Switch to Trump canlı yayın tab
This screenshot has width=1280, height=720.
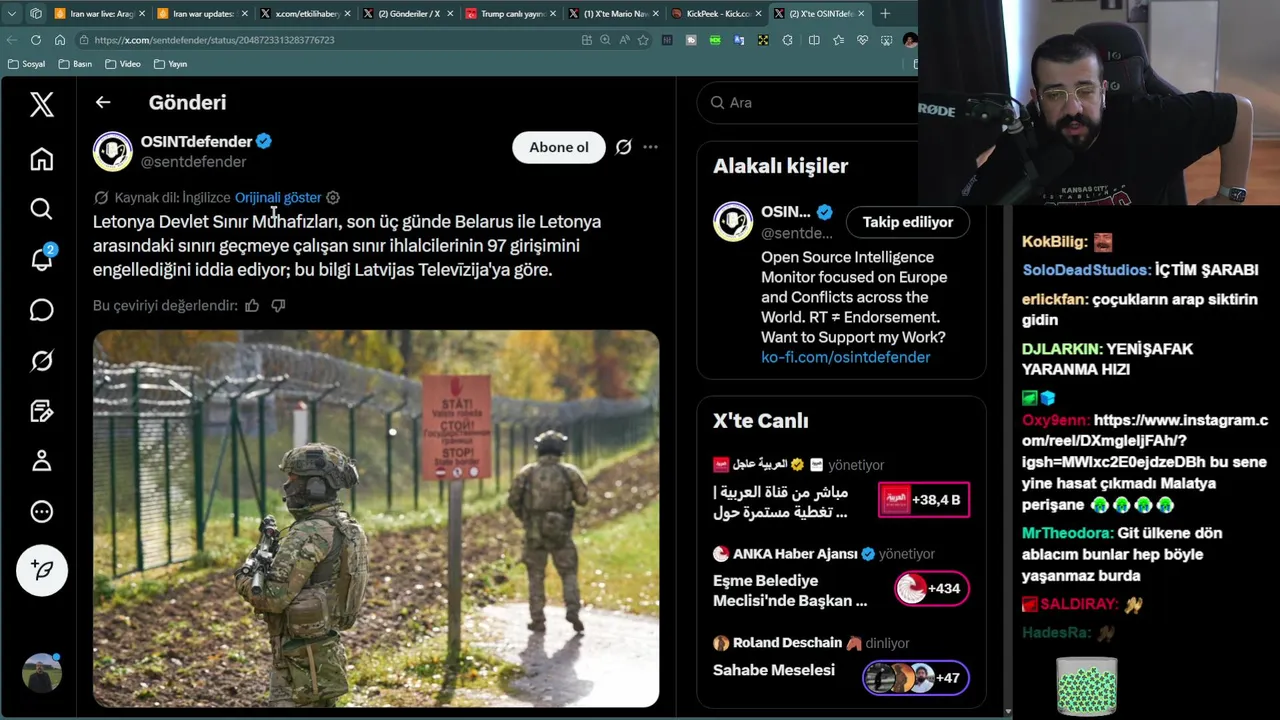[x=511, y=14]
